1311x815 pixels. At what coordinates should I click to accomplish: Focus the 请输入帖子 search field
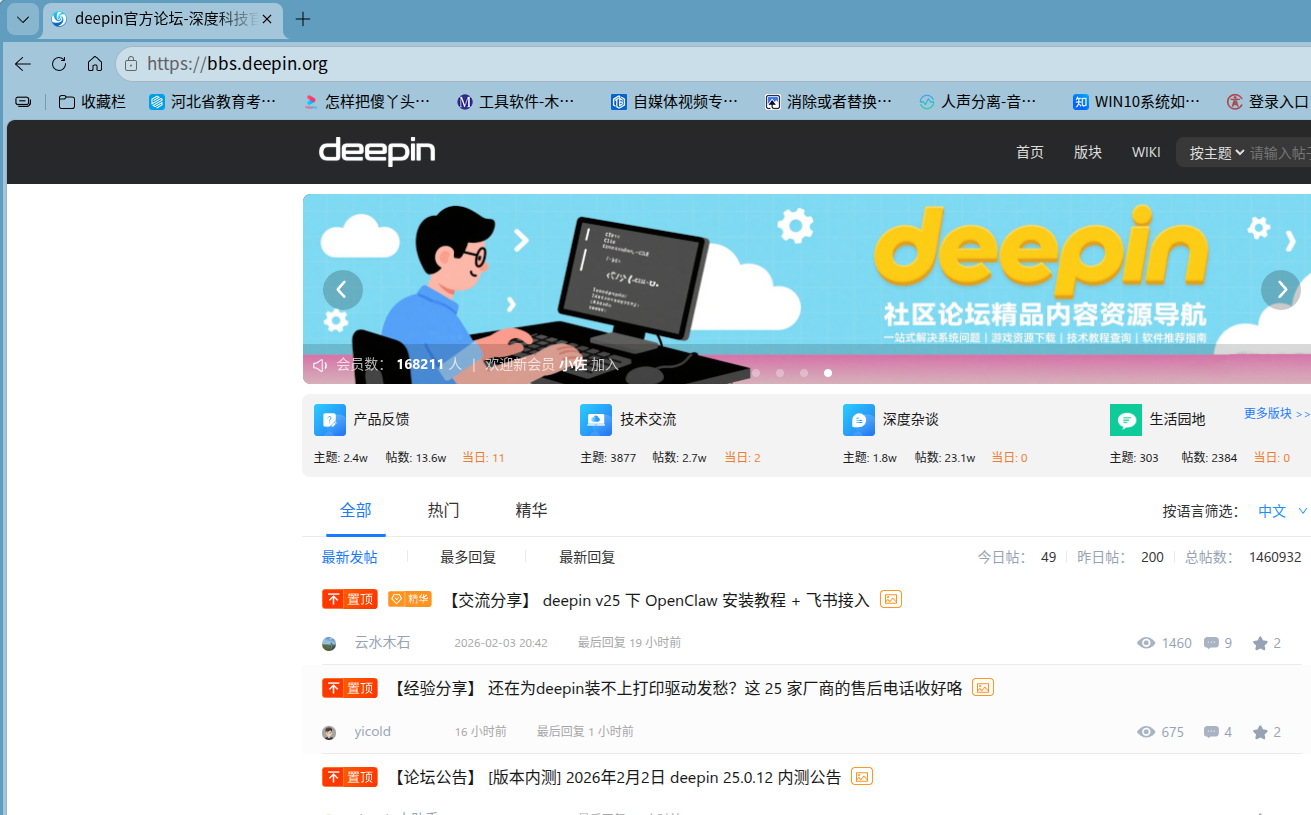(1280, 153)
